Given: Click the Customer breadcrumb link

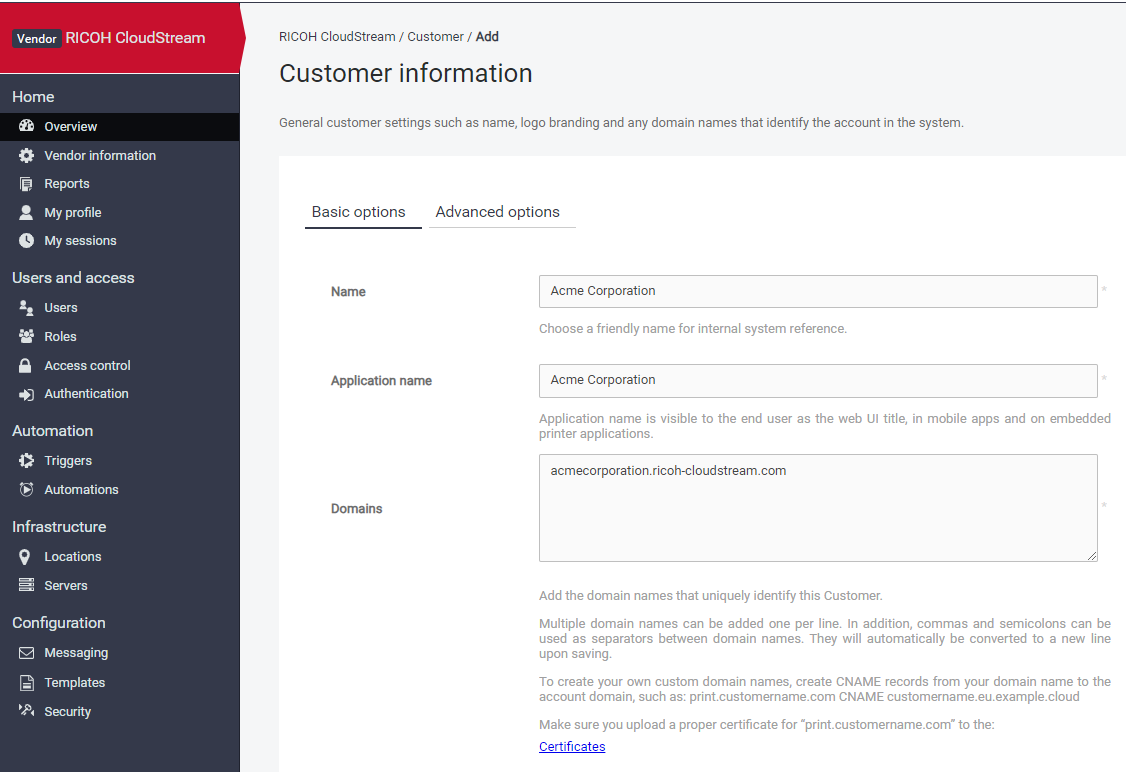Looking at the screenshot, I should (435, 37).
